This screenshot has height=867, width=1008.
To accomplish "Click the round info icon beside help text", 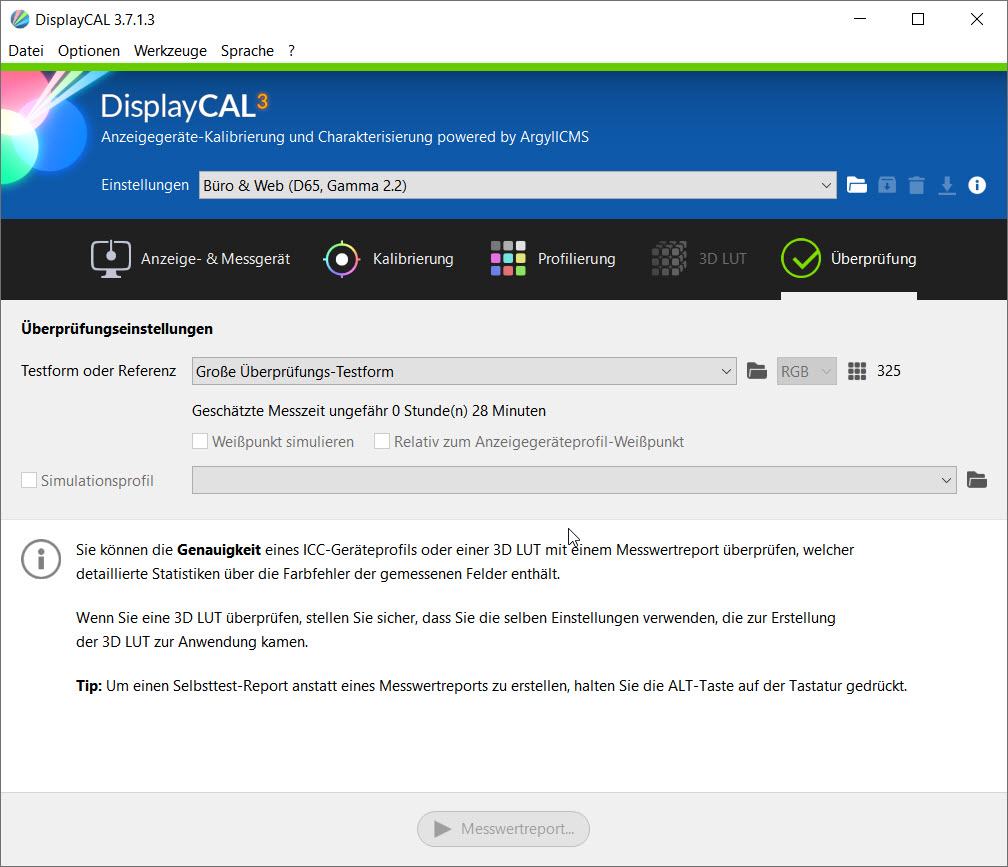I will click(41, 559).
